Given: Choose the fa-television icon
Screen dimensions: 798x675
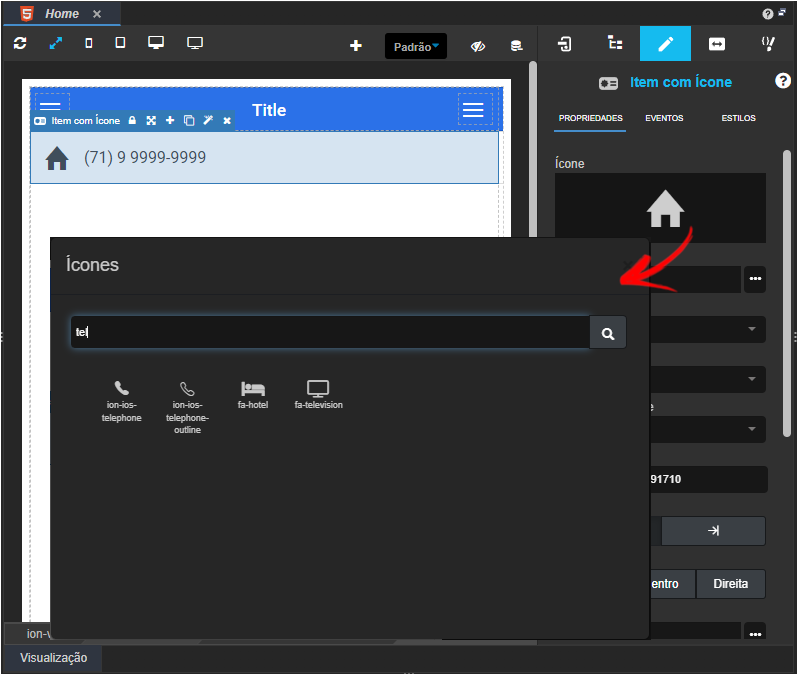Looking at the screenshot, I should (318, 395).
